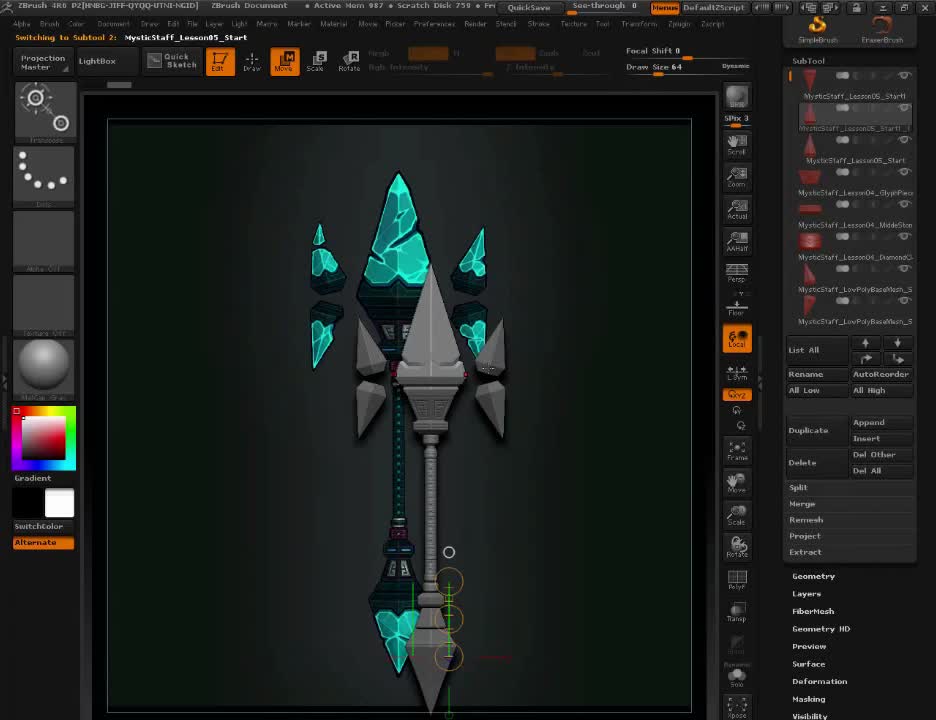This screenshot has height=720, width=936.
Task: Click the Actual size button
Action: click(737, 210)
